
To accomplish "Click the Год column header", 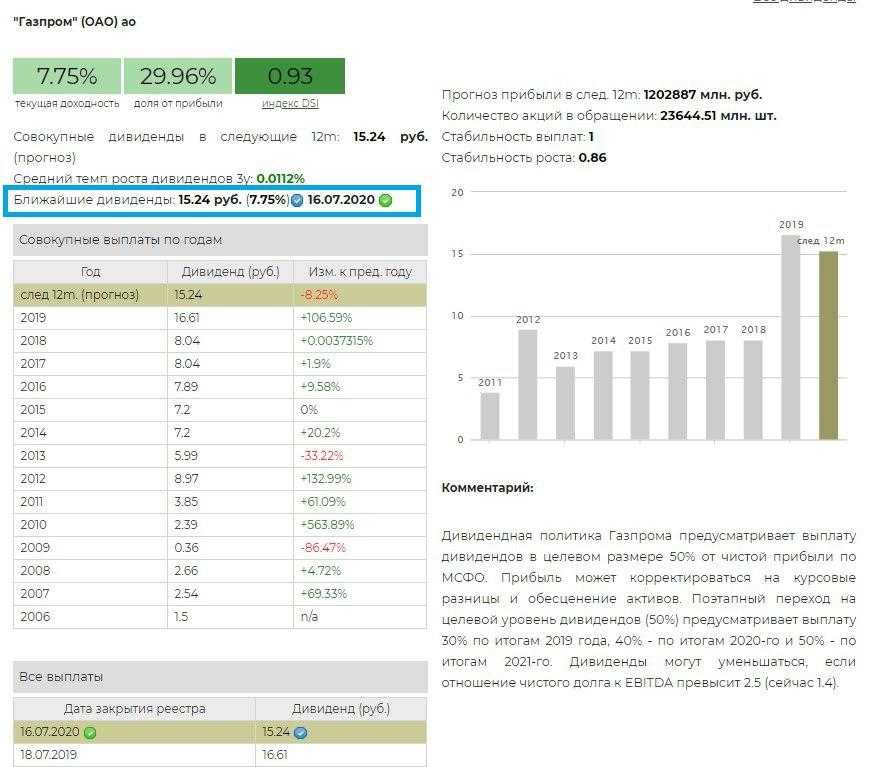I will 90,272.
